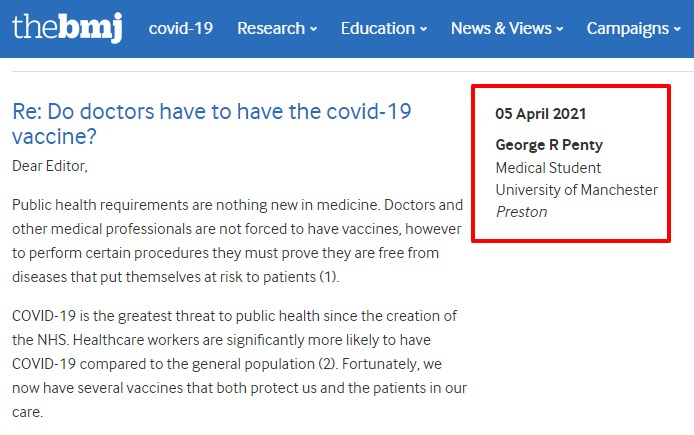Click the BMJ logo
The image size is (694, 435).
[x=67, y=28]
